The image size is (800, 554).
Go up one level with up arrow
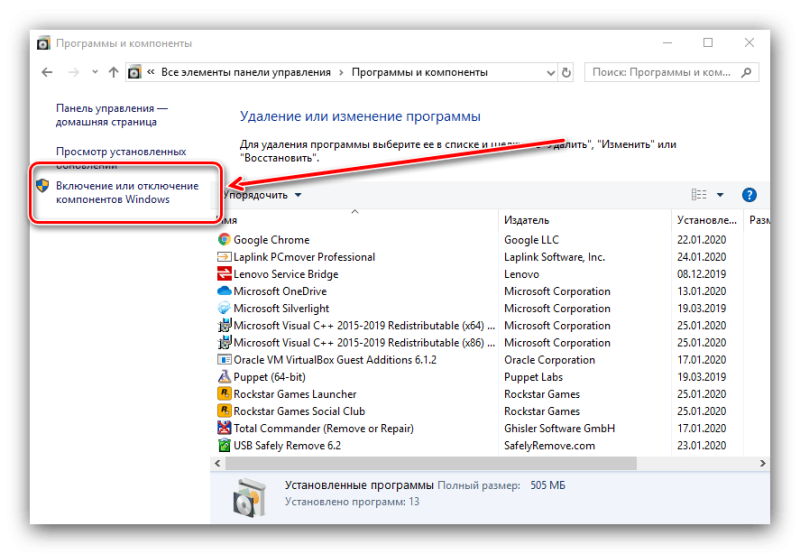[x=113, y=72]
